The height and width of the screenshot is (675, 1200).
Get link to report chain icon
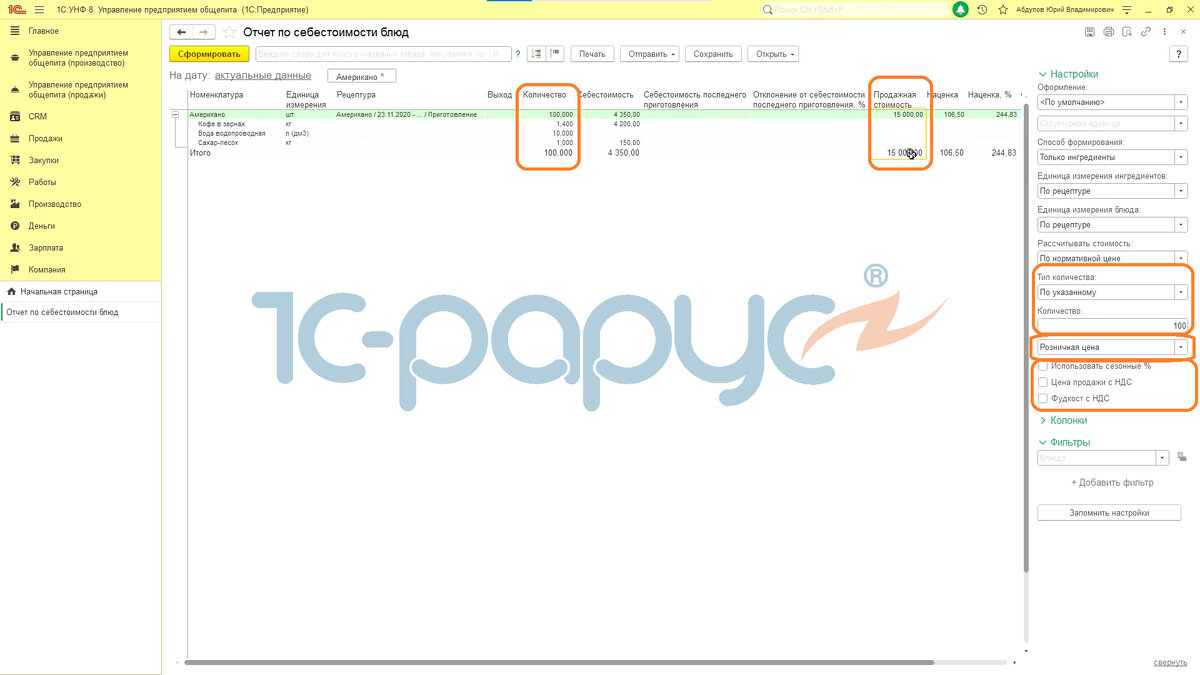tap(1146, 32)
